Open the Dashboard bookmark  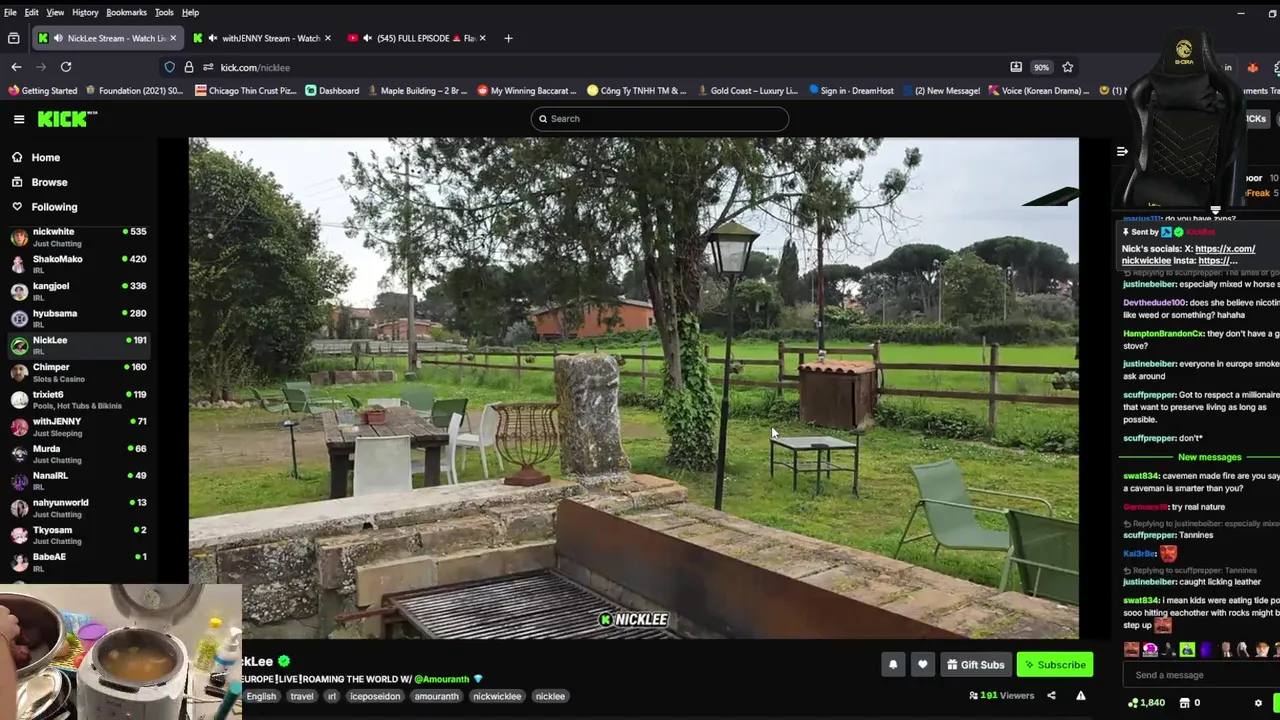tap(332, 90)
